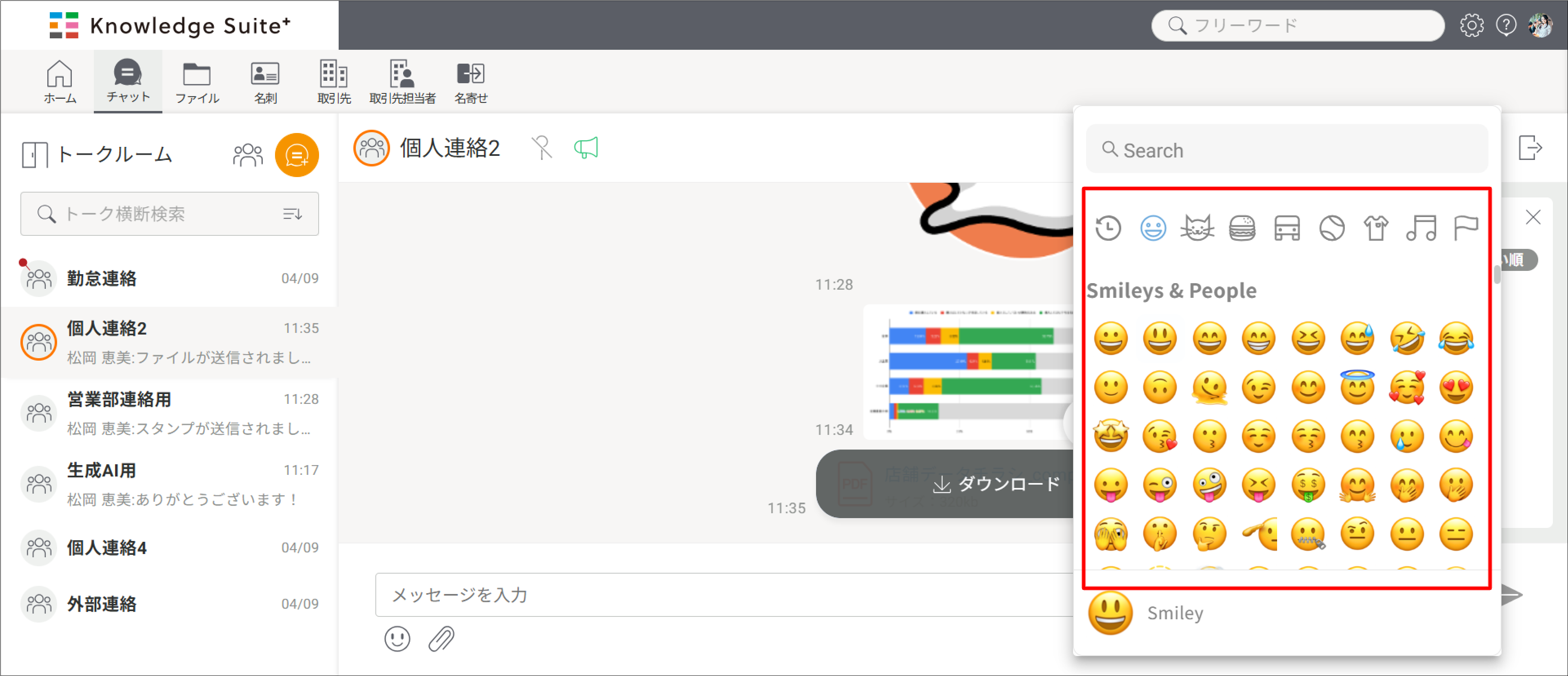1568x676 pixels.
Task: Insert the saluting face emoji
Action: coord(1259,534)
